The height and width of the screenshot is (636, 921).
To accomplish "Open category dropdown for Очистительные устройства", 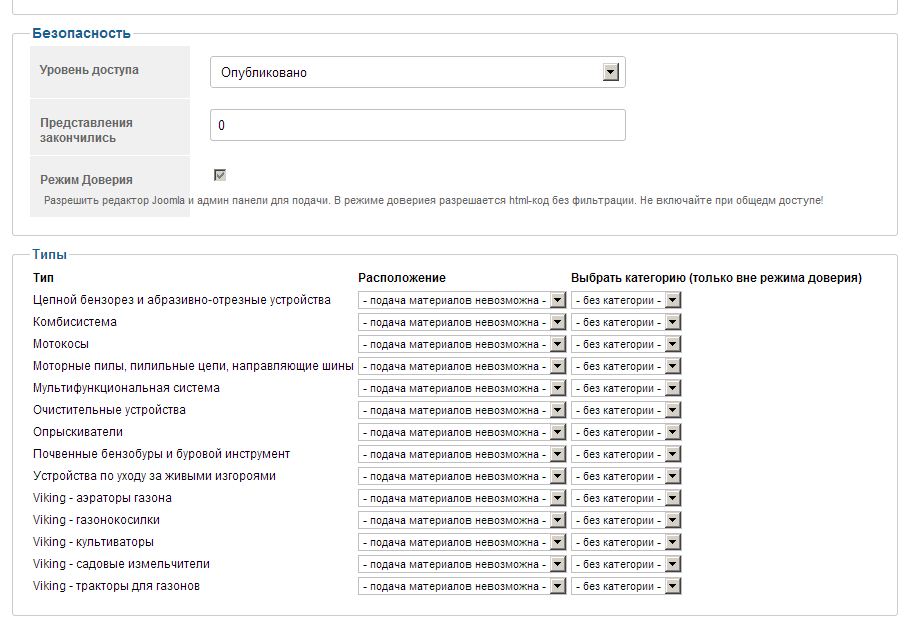I will tap(626, 410).
